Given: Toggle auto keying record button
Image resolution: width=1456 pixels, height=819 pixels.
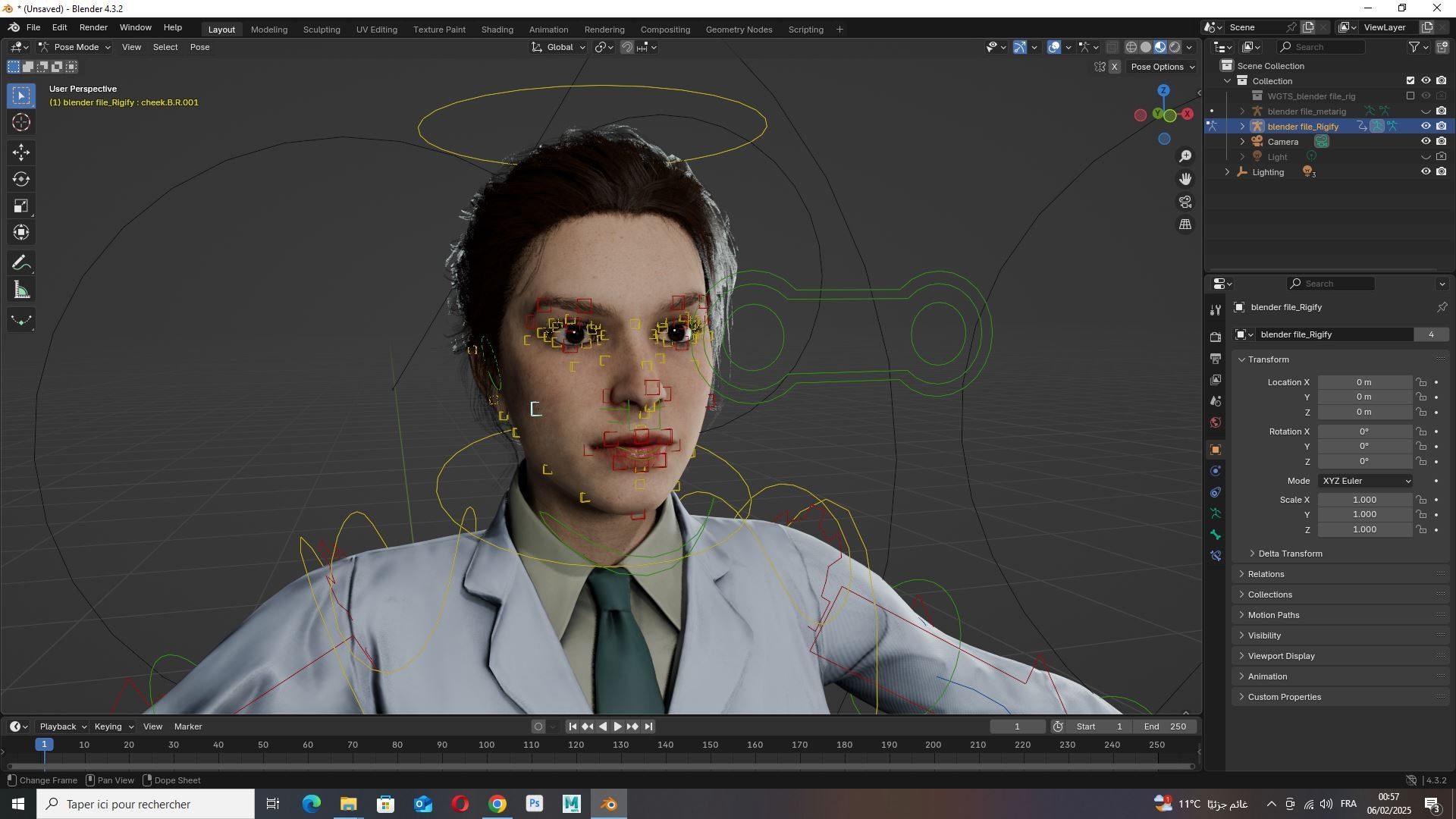Looking at the screenshot, I should 538,726.
